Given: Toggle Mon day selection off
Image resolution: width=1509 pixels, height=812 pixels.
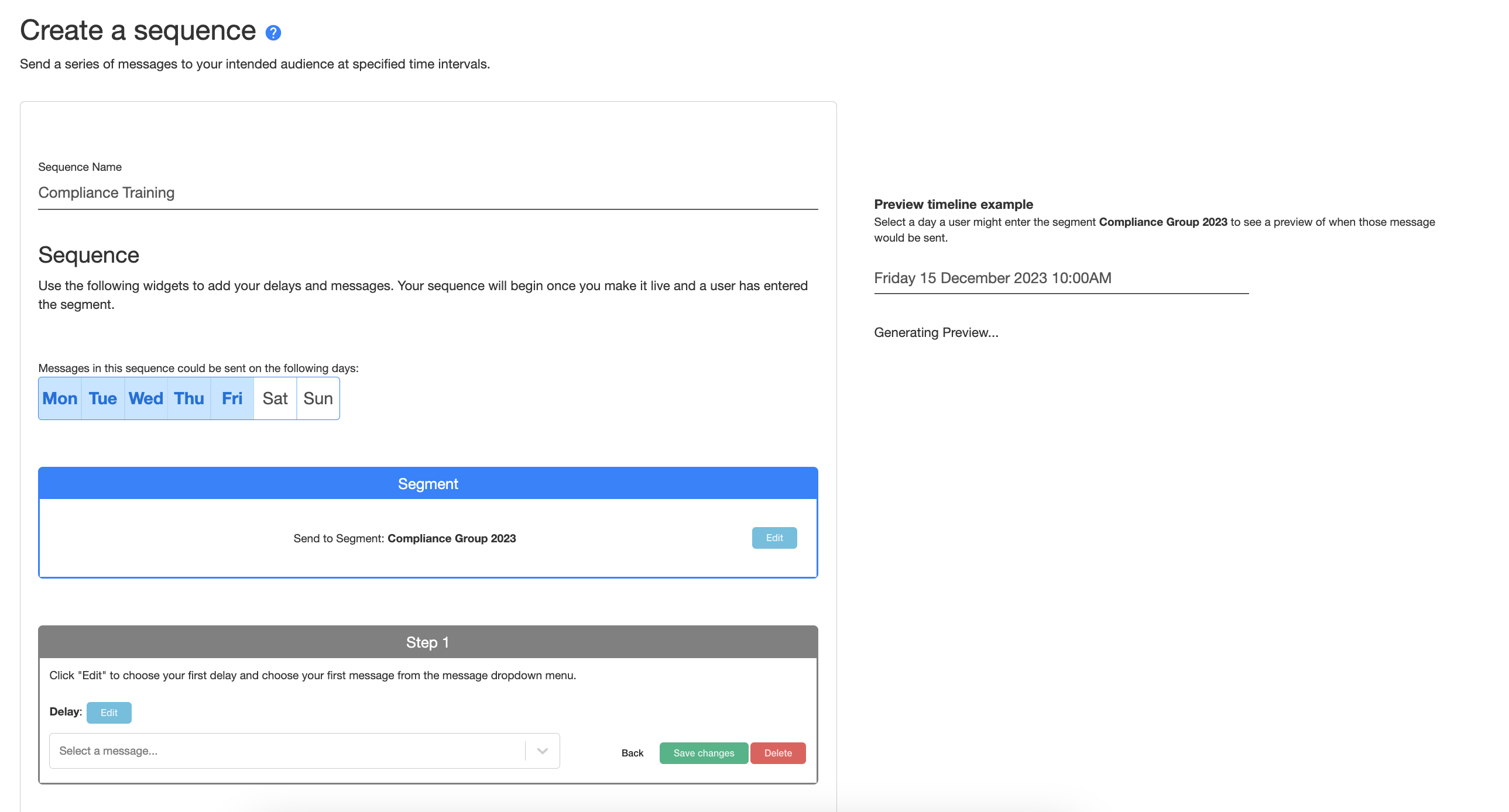Looking at the screenshot, I should (x=60, y=398).
